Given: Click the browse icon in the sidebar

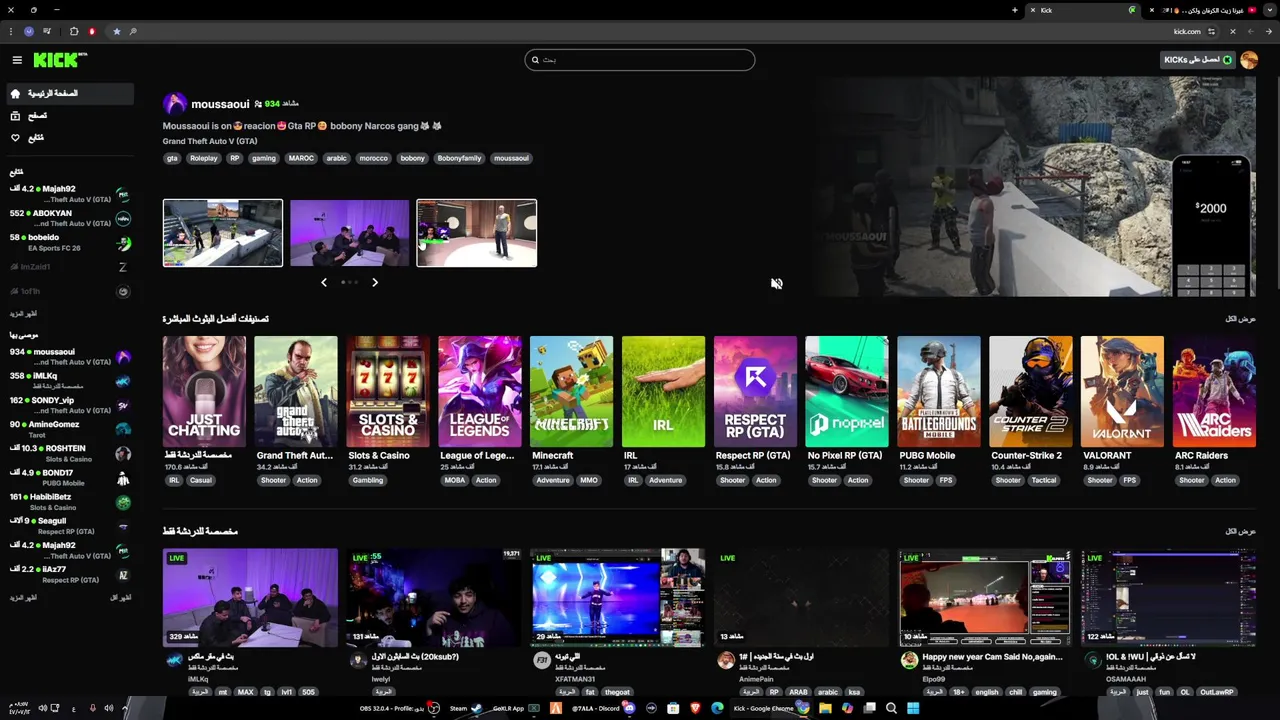Looking at the screenshot, I should pos(15,116).
